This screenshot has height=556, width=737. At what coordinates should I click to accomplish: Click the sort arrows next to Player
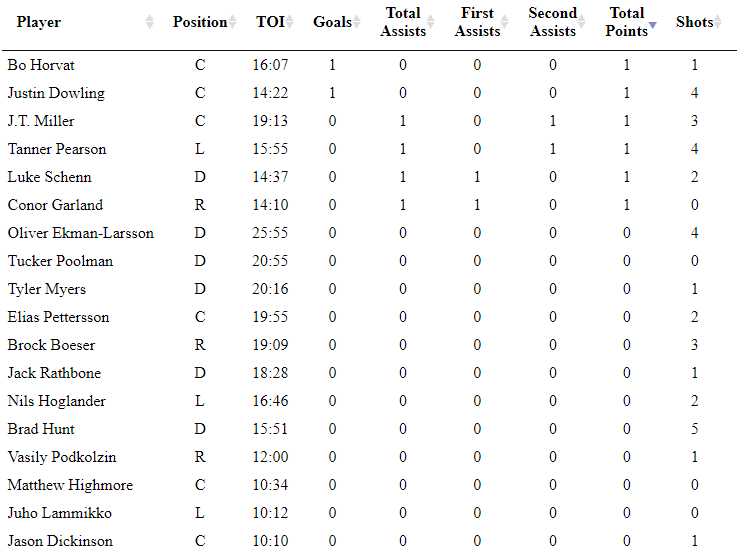point(150,22)
